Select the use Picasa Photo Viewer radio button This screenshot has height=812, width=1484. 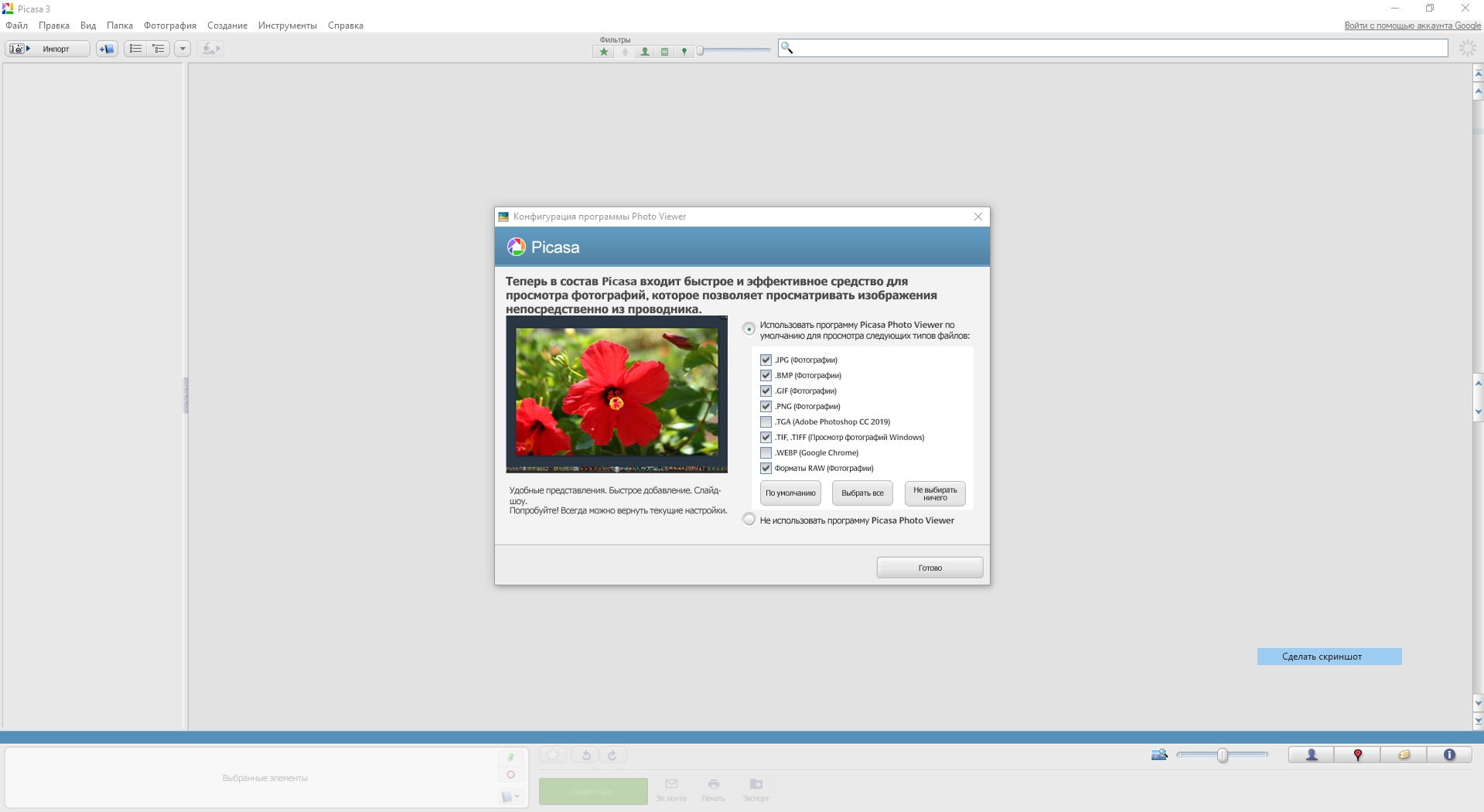point(749,329)
